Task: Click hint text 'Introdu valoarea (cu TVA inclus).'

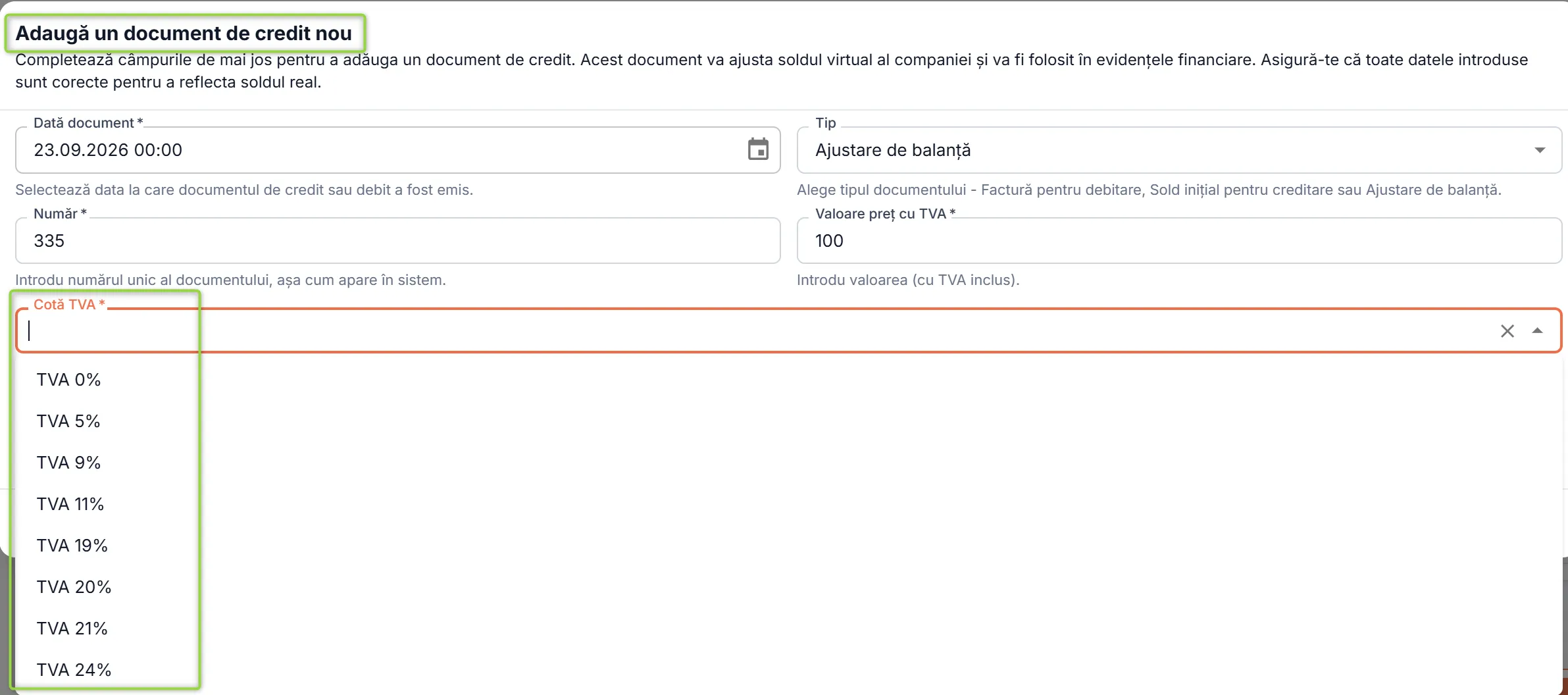Action: tap(908, 280)
